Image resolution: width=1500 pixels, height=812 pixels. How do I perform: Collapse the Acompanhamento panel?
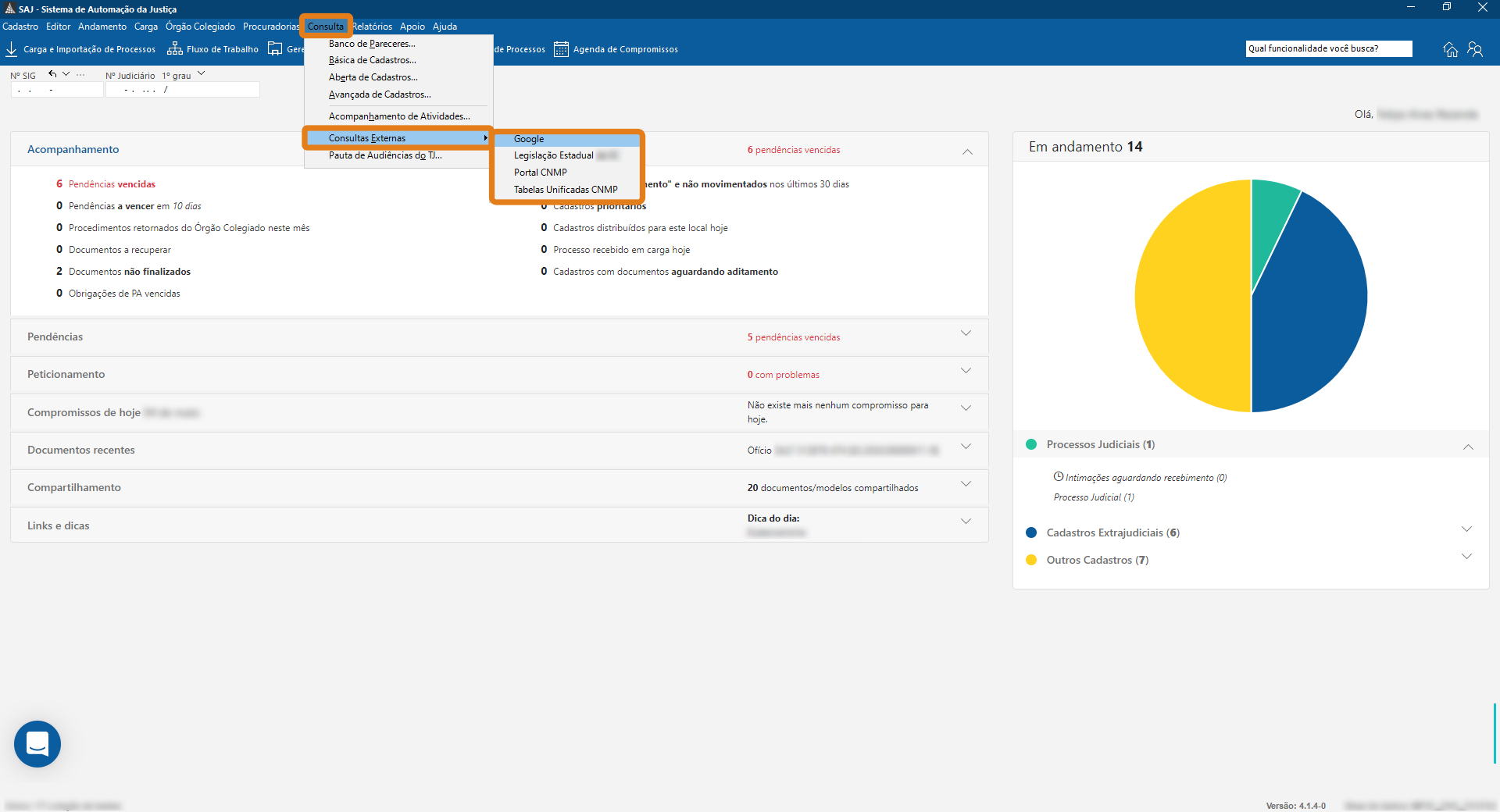[x=967, y=151]
